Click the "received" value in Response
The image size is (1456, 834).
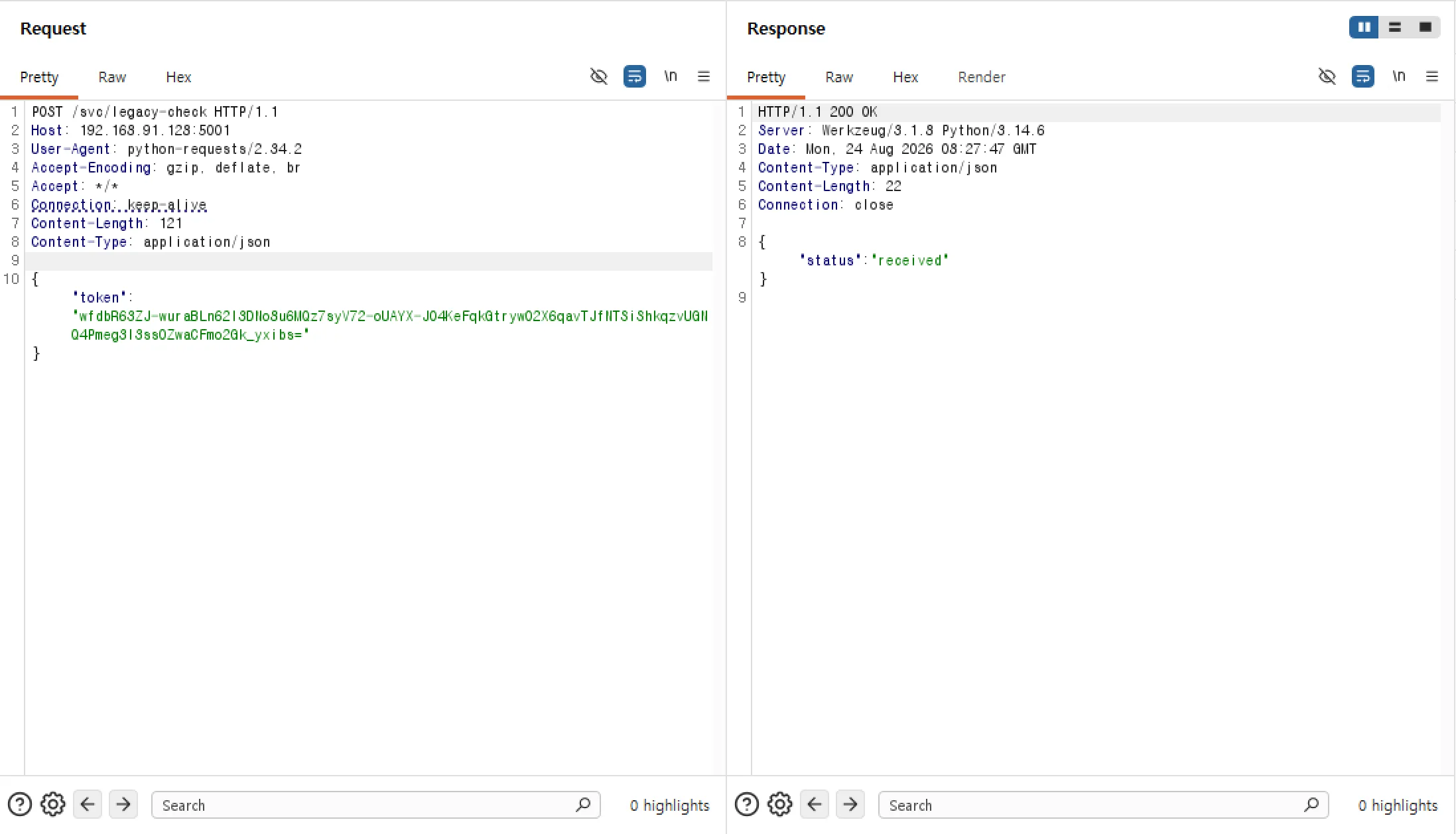[x=909, y=260]
